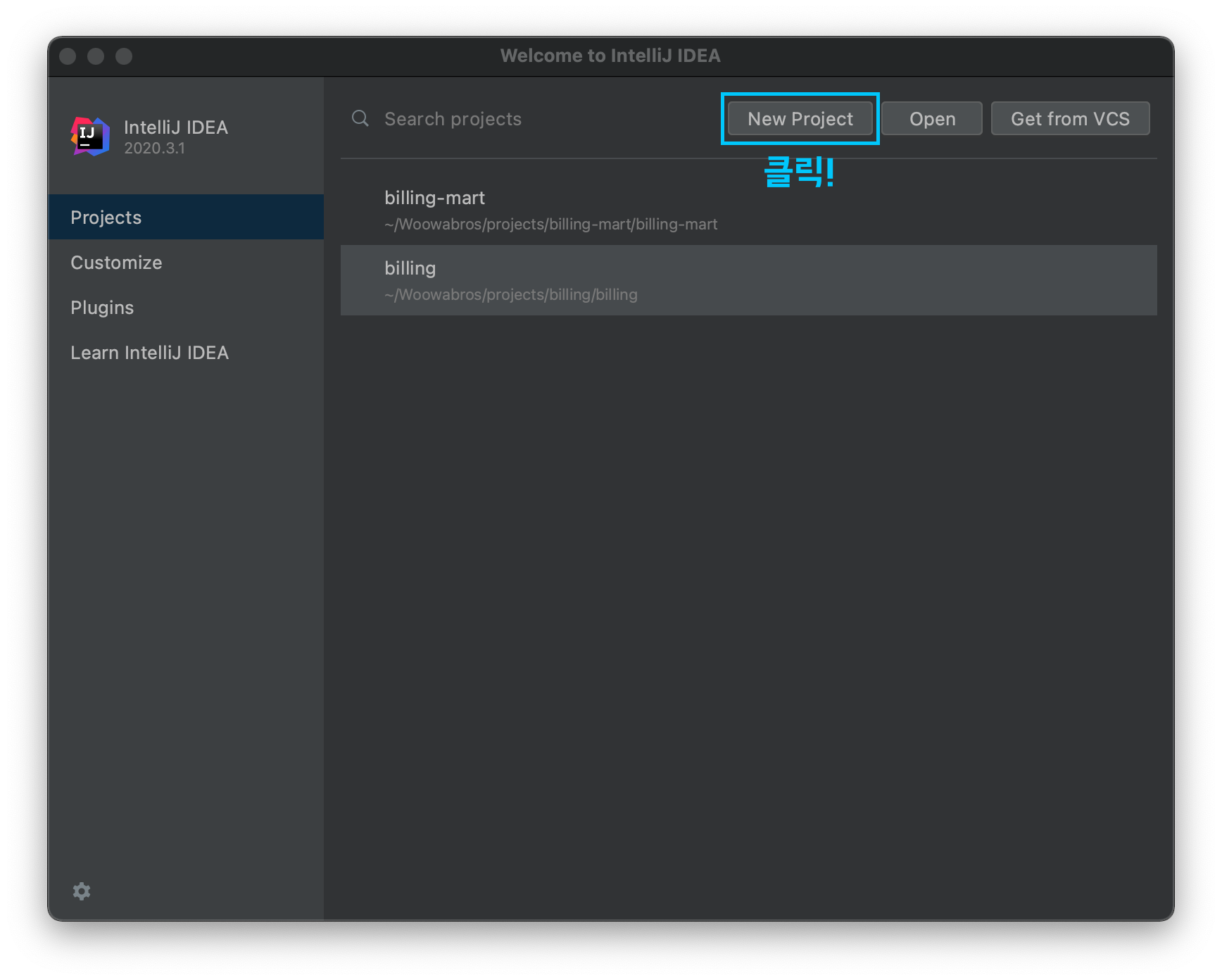Switch to the Customize section
1222x980 pixels.
(x=116, y=263)
